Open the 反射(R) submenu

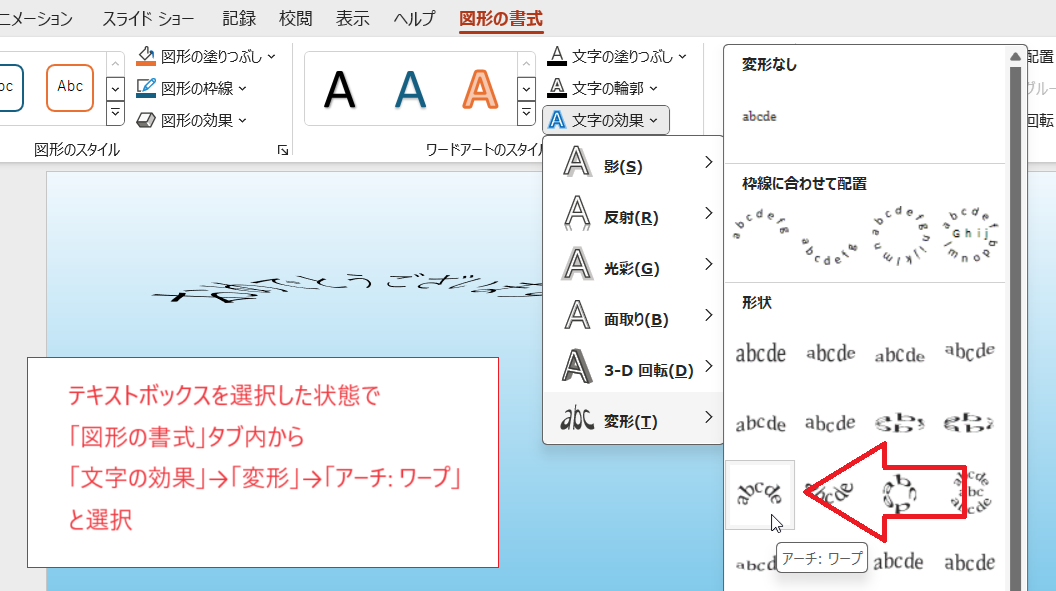coord(633,214)
